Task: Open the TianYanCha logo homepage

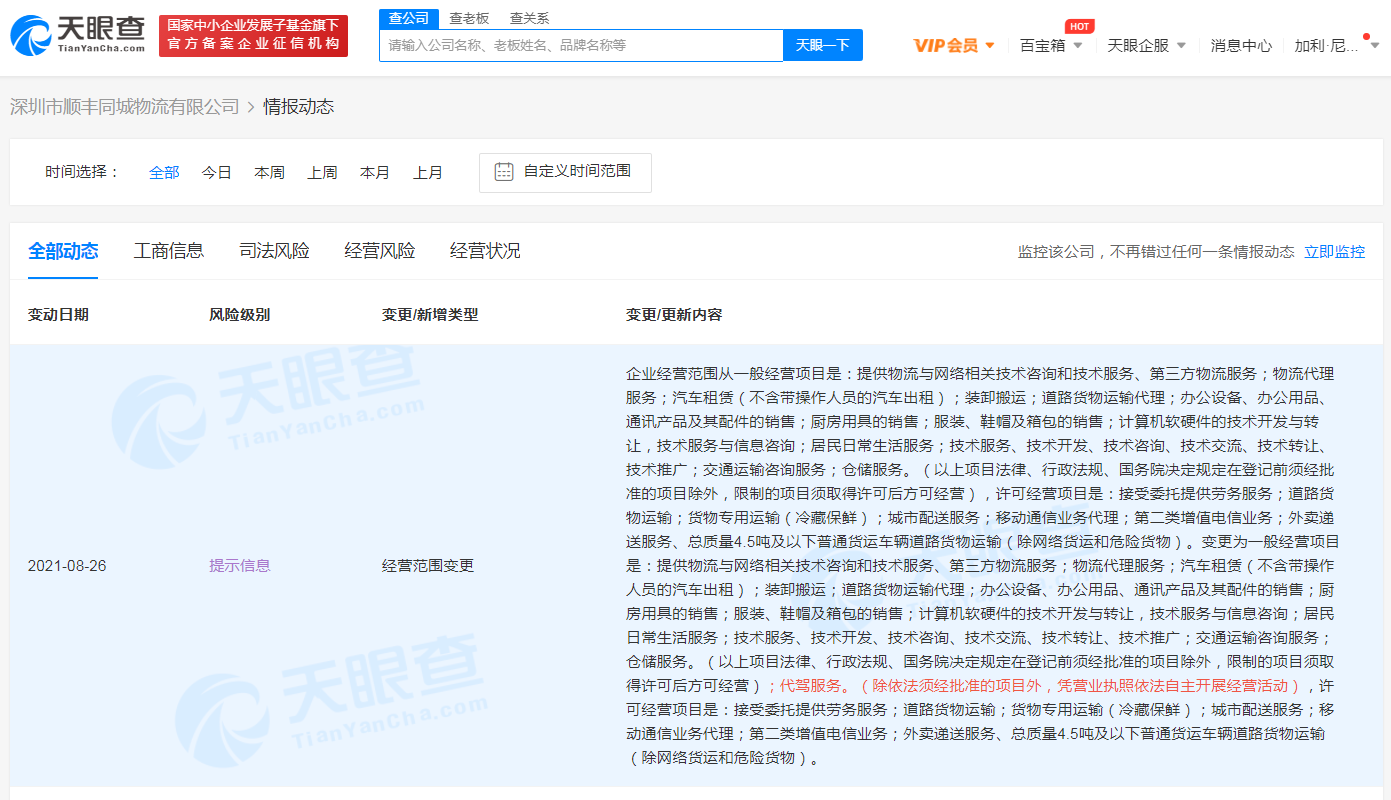Action: coord(78,35)
